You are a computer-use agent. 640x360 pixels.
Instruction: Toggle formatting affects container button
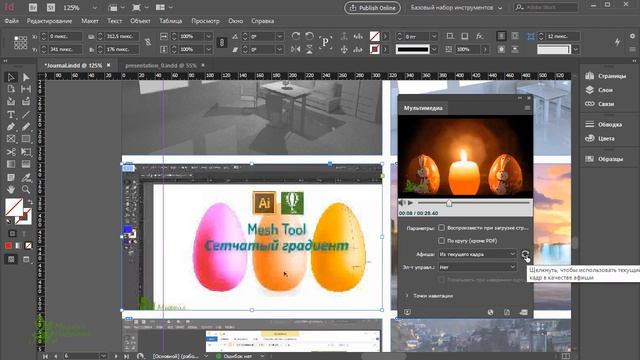12,233
